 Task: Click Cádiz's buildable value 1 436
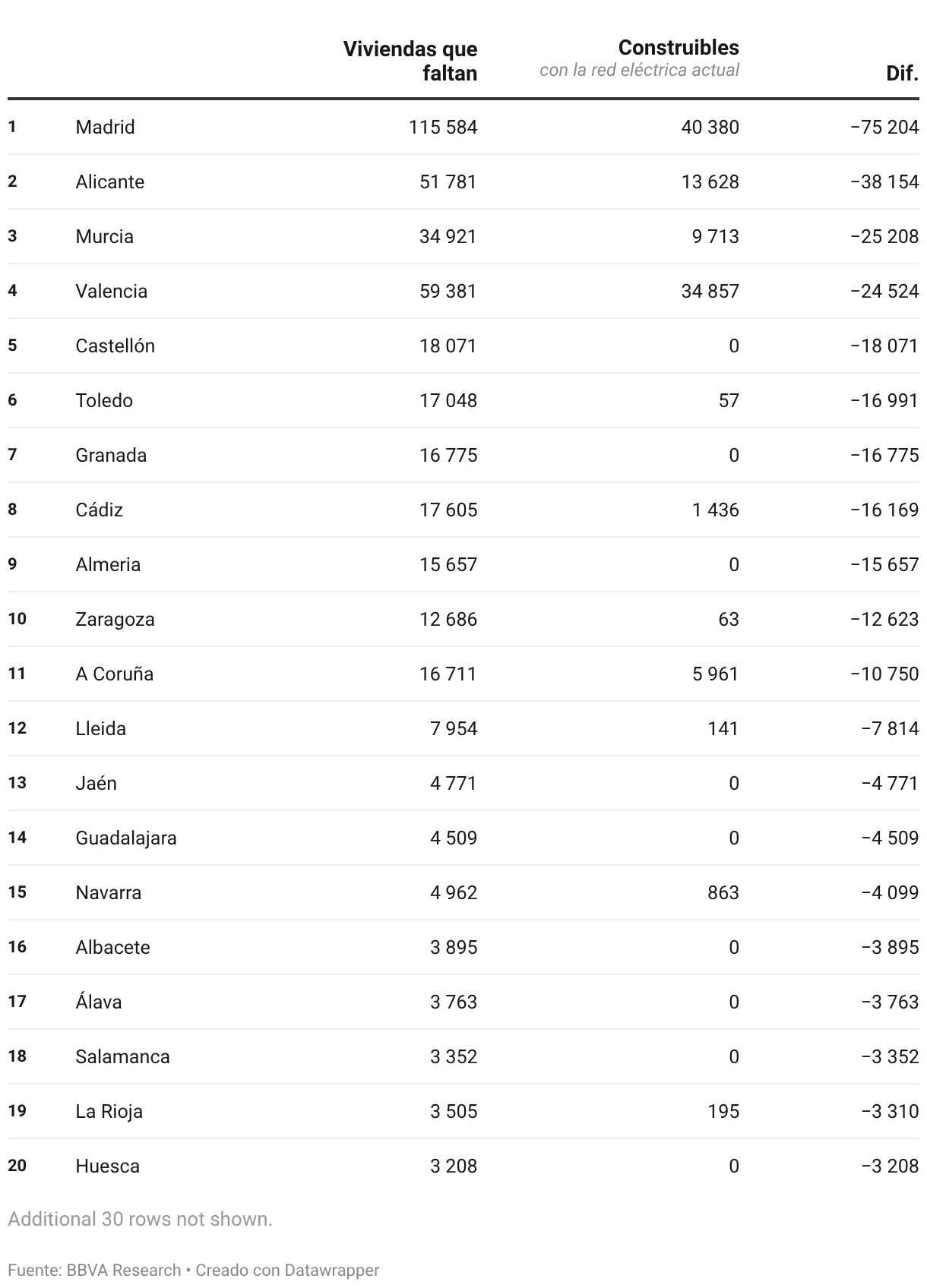715,510
